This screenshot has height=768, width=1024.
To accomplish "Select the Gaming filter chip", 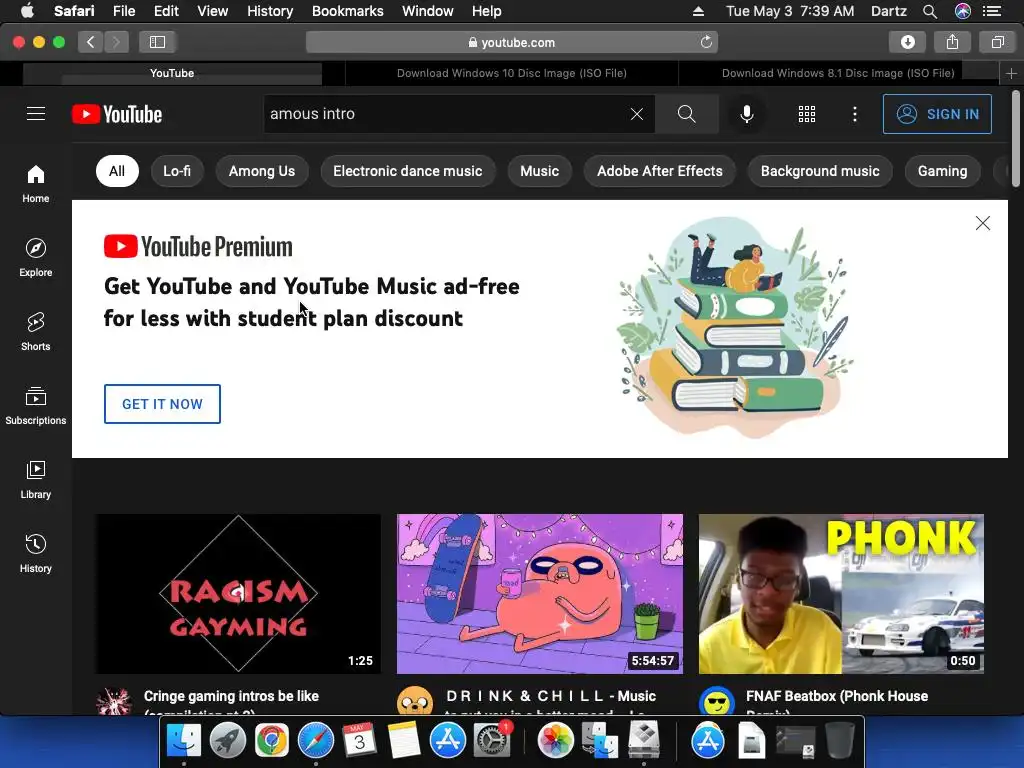I will click(942, 171).
